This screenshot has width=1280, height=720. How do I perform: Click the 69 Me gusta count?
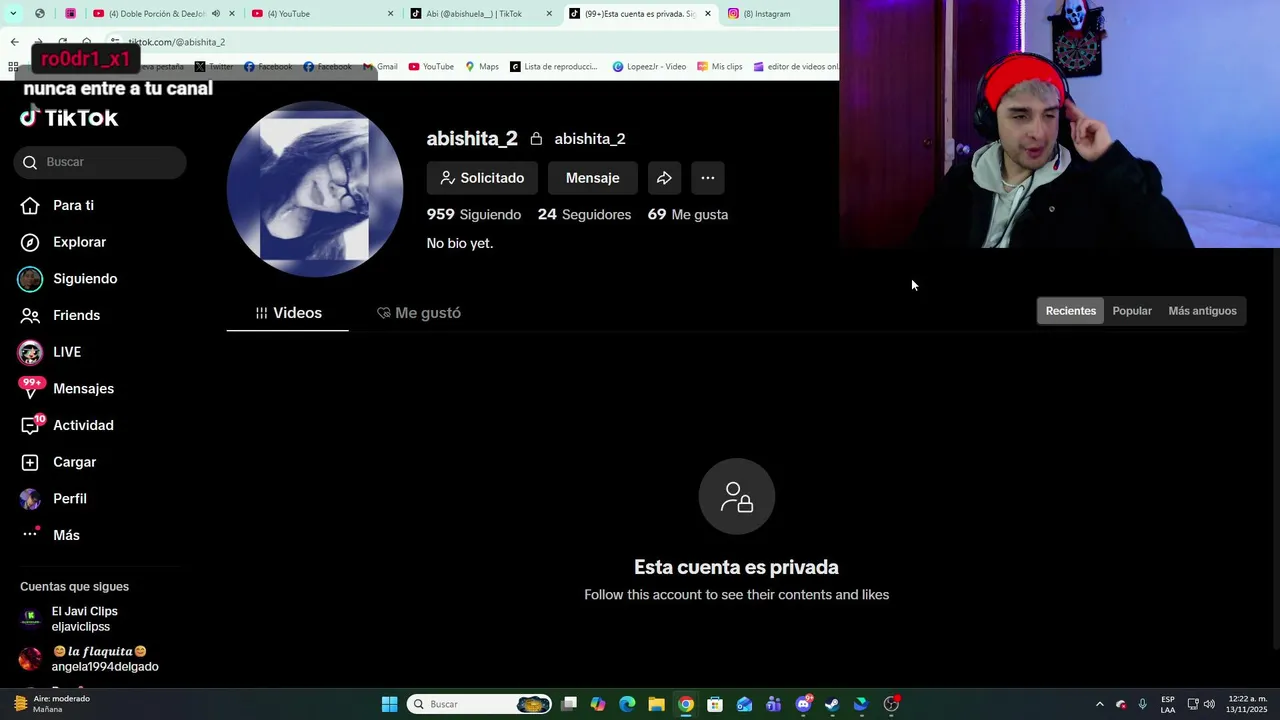click(688, 214)
